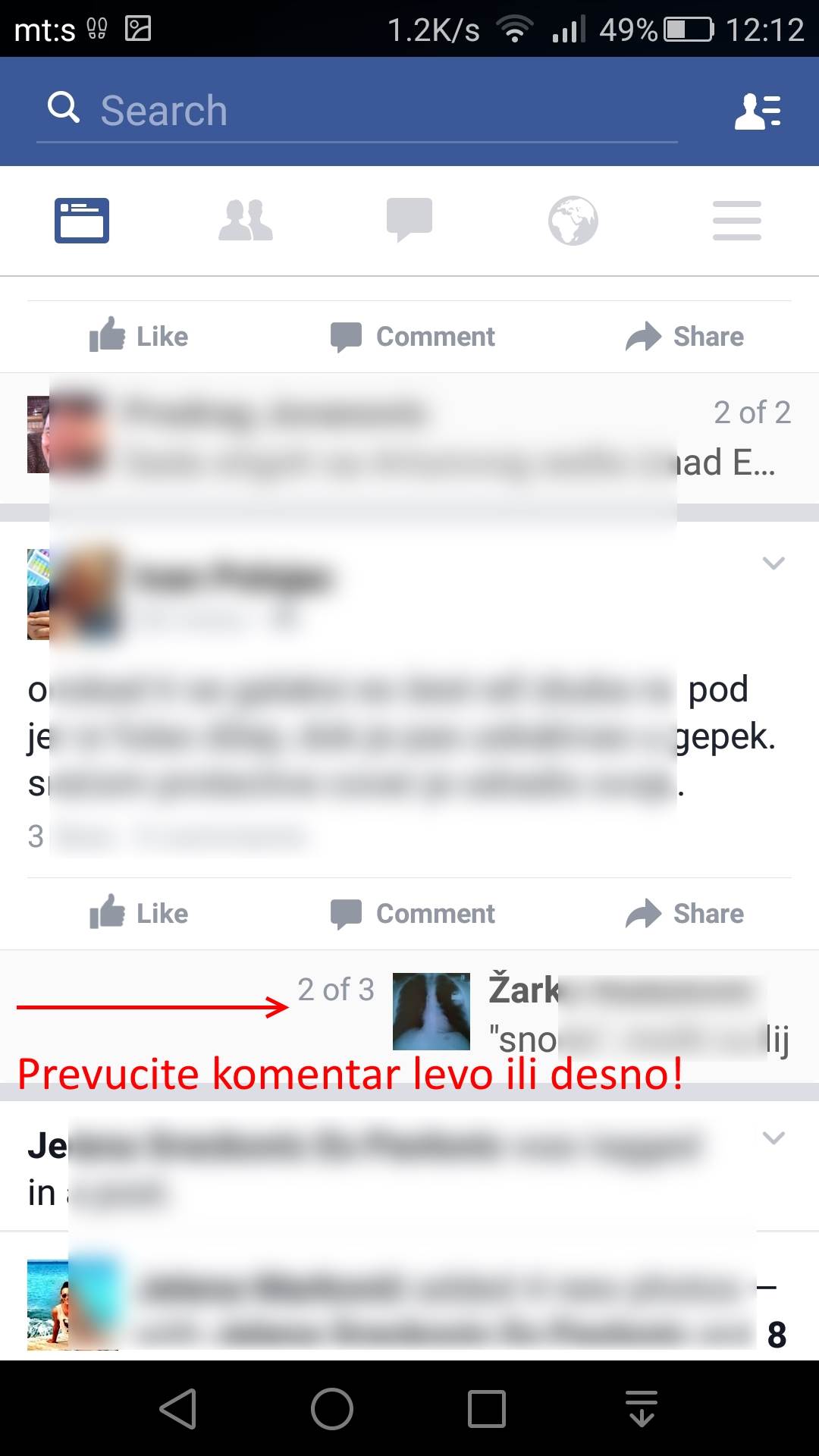Share the top post
The width and height of the screenshot is (819, 1456).
coord(685,336)
